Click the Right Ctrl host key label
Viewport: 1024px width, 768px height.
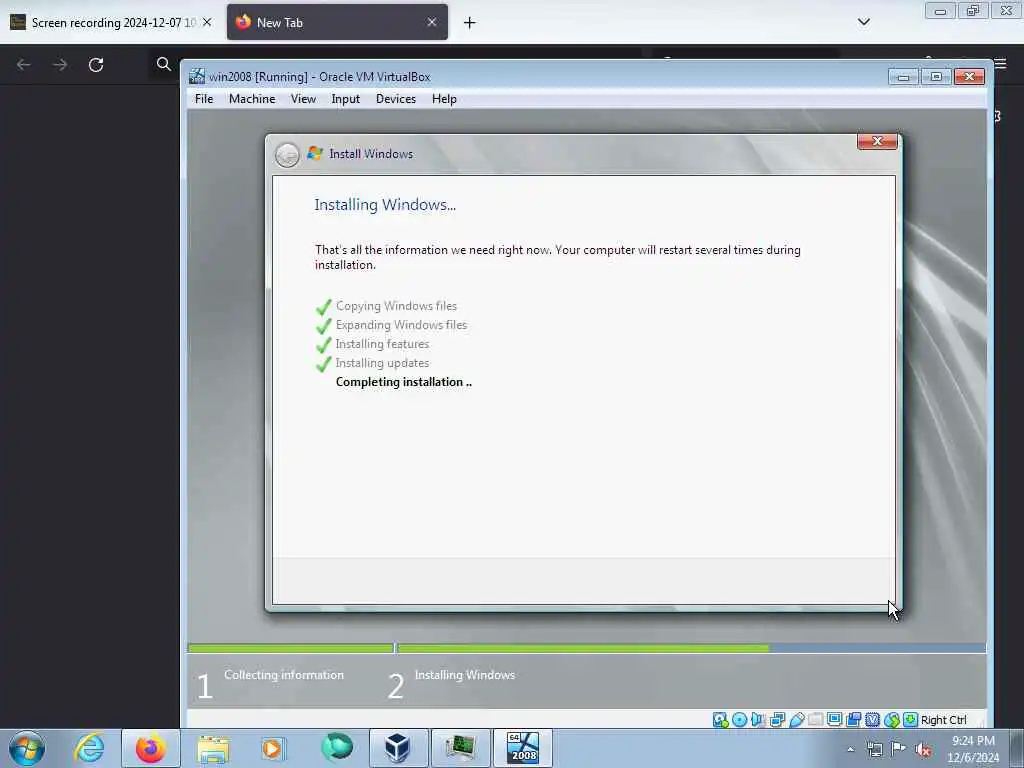[944, 720]
